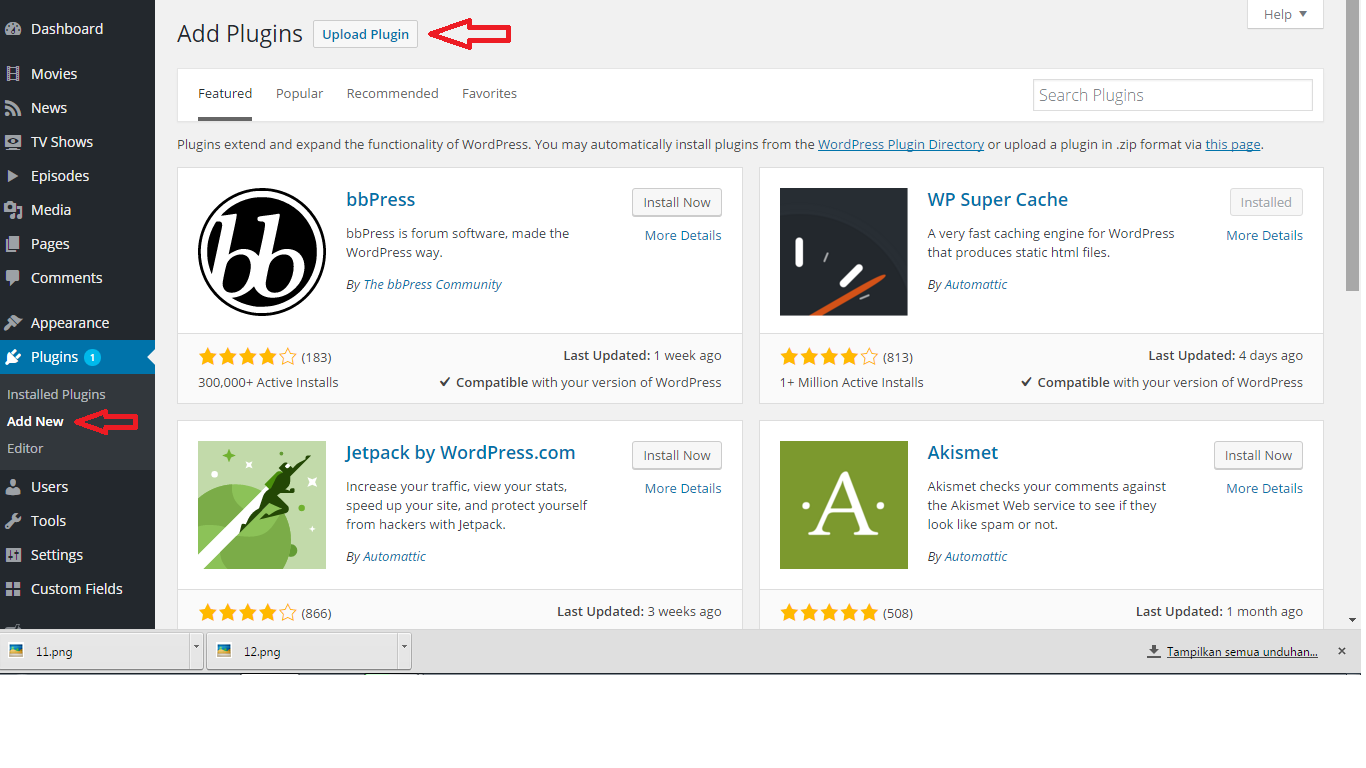Click the Custom Fields grid icon
Screen dimensions: 1366x768
pos(13,589)
